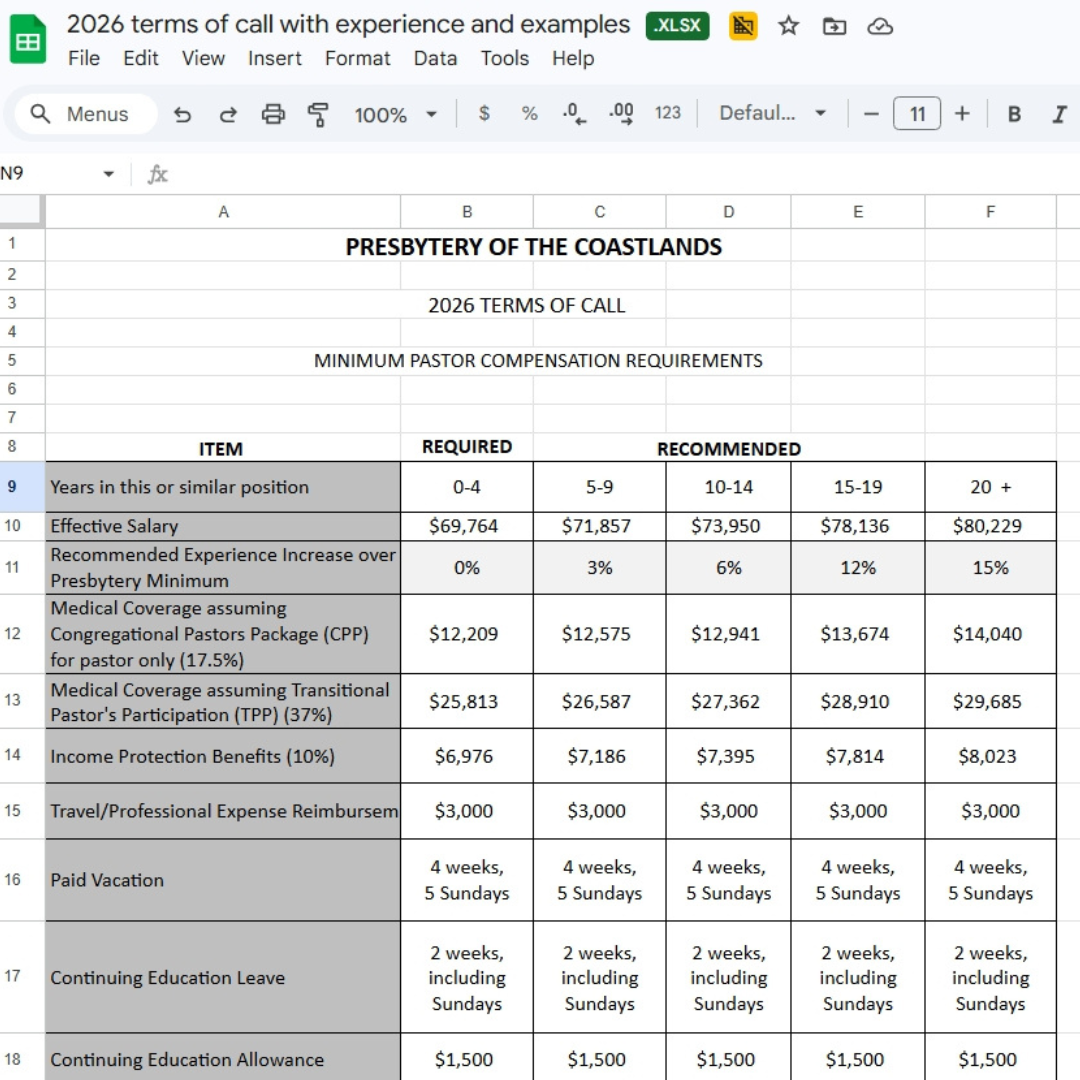Click the $69,764 salary cell
Viewport: 1080px width, 1080px height.
click(x=467, y=526)
